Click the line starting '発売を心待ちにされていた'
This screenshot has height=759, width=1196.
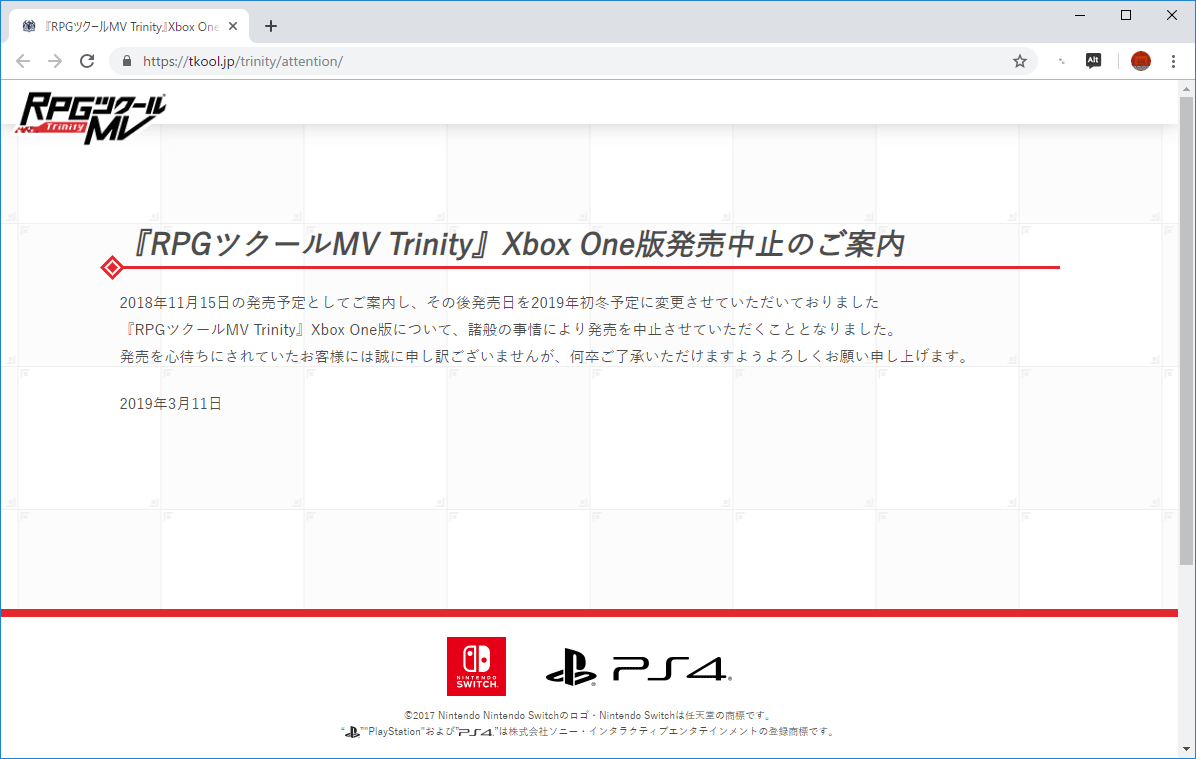pyautogui.click(x=544, y=356)
